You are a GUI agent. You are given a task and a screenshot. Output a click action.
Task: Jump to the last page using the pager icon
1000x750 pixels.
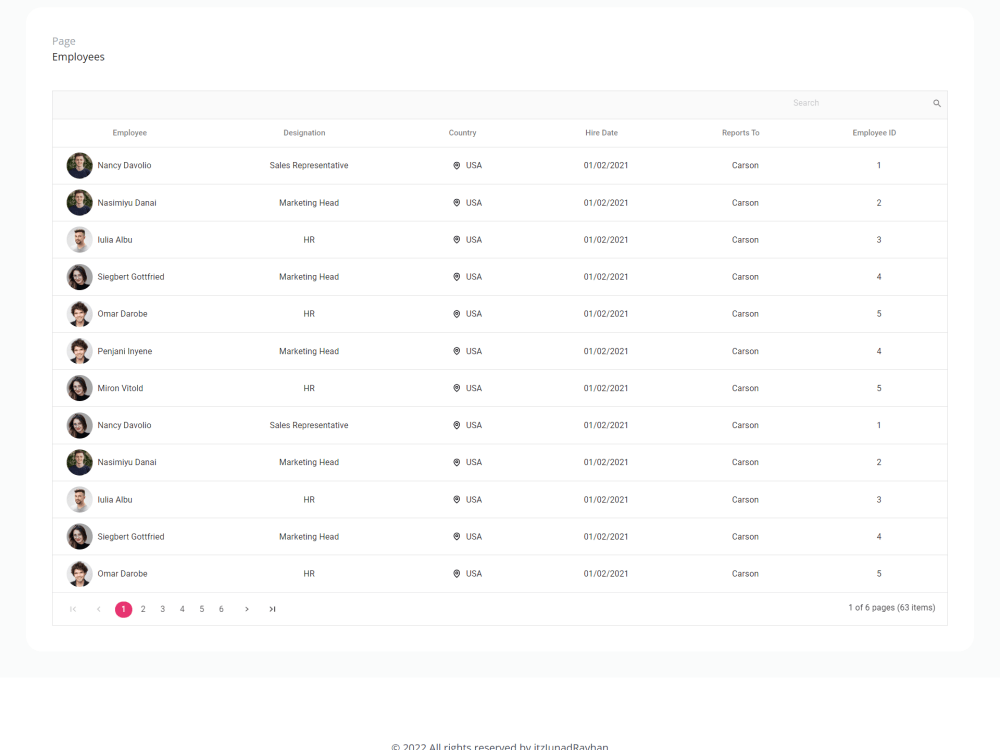pyautogui.click(x=271, y=608)
